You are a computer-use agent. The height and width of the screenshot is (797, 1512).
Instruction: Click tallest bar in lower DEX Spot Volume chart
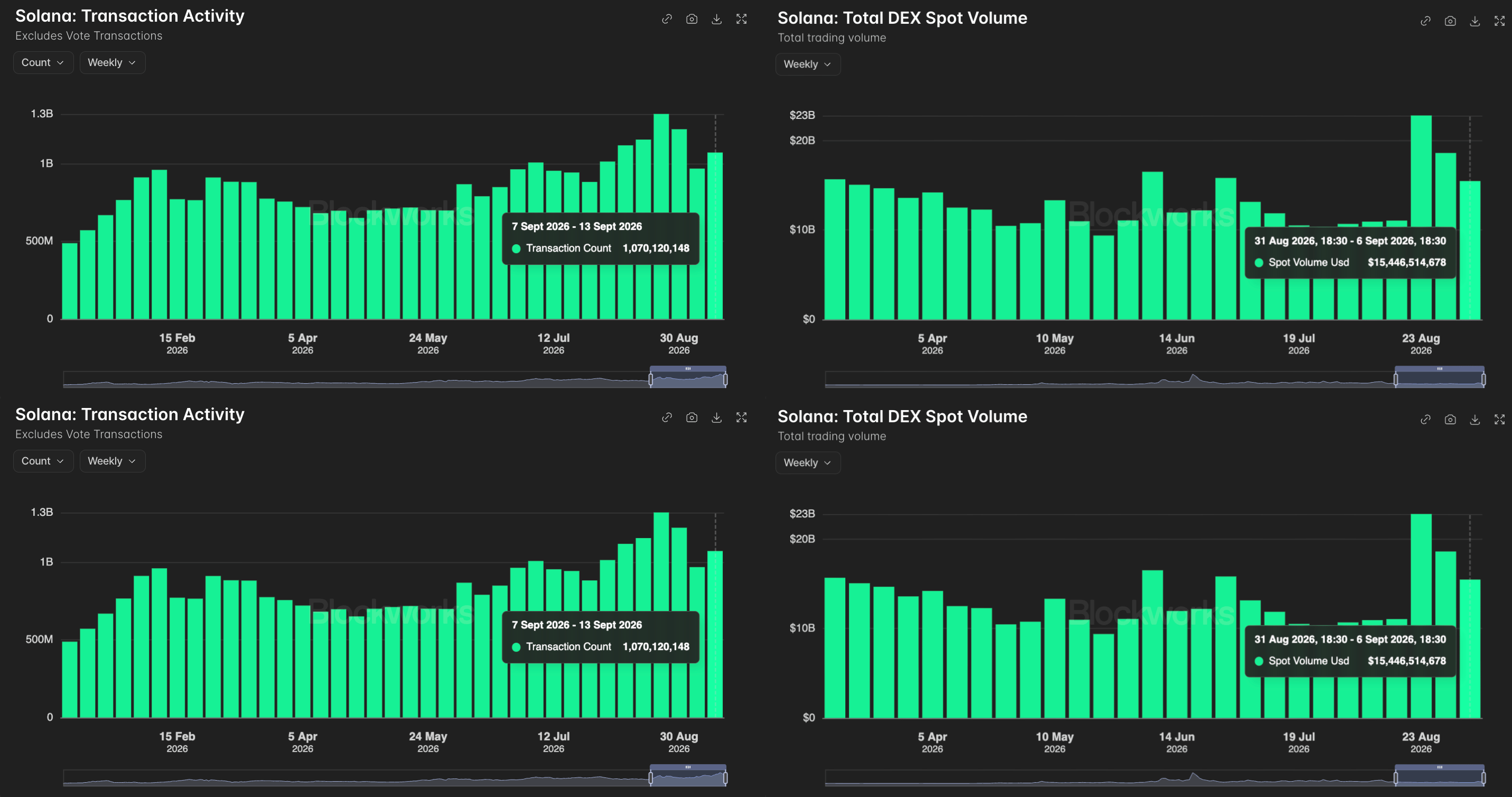coord(1421,616)
